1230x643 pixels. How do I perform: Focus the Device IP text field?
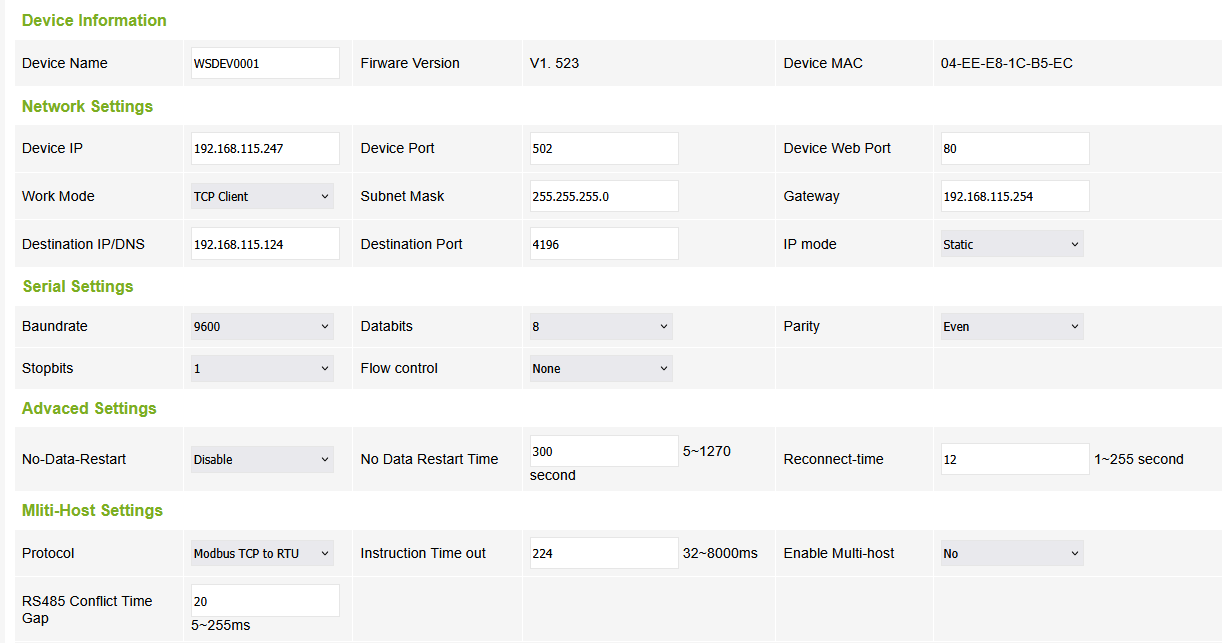(x=265, y=148)
